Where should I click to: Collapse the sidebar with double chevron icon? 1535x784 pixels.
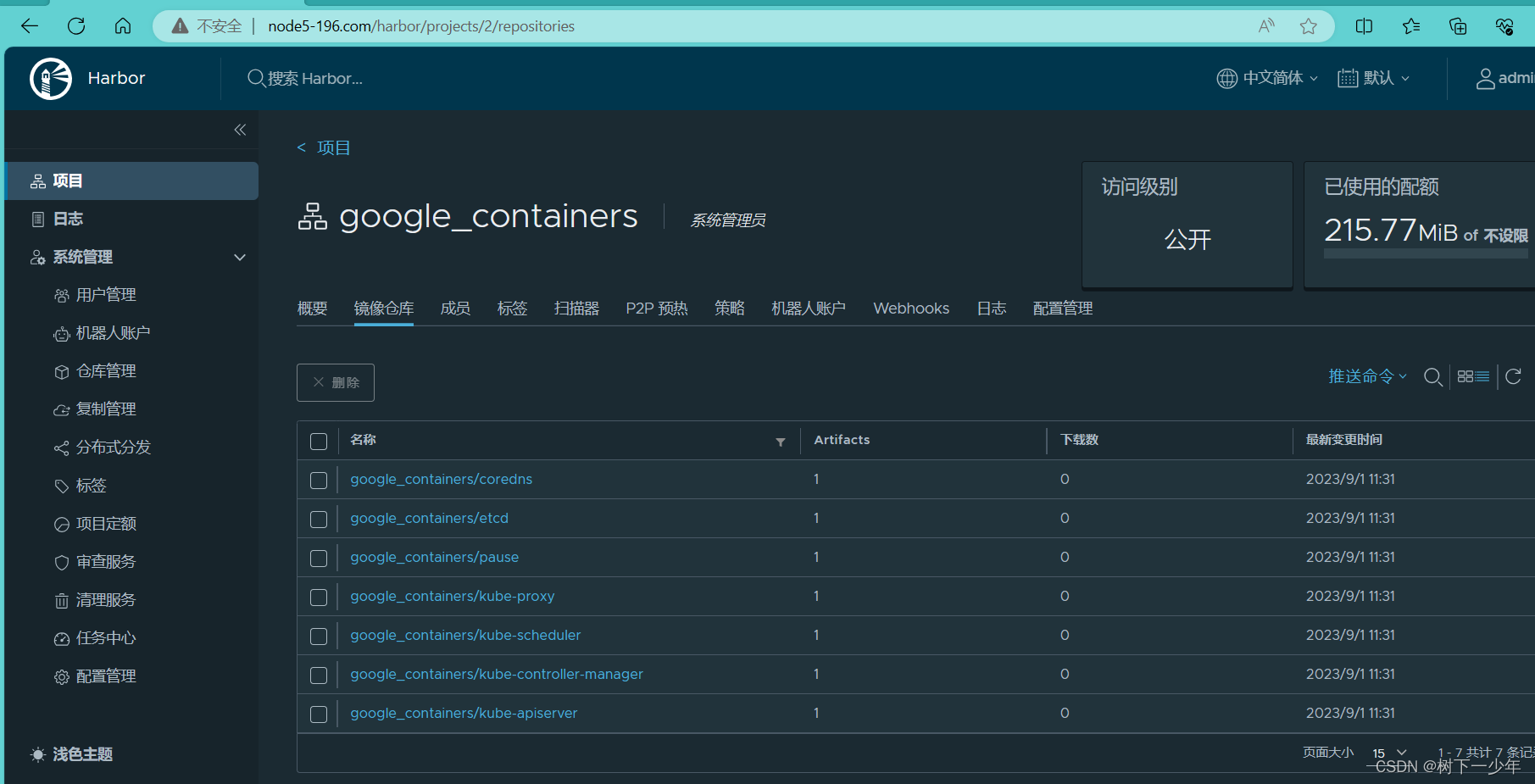pyautogui.click(x=240, y=130)
